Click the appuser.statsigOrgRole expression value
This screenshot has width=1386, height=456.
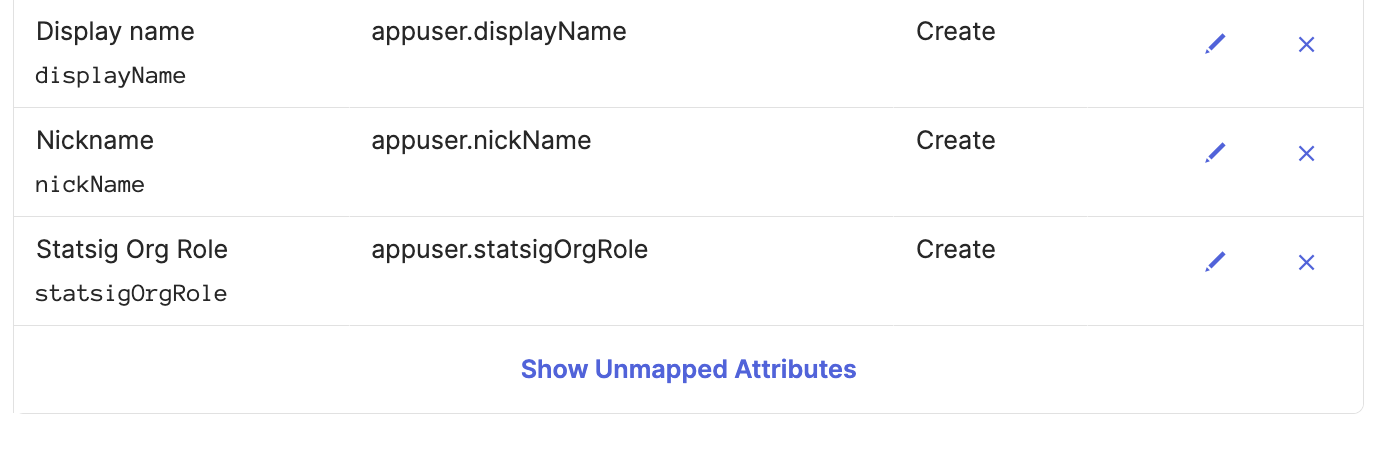click(x=510, y=249)
